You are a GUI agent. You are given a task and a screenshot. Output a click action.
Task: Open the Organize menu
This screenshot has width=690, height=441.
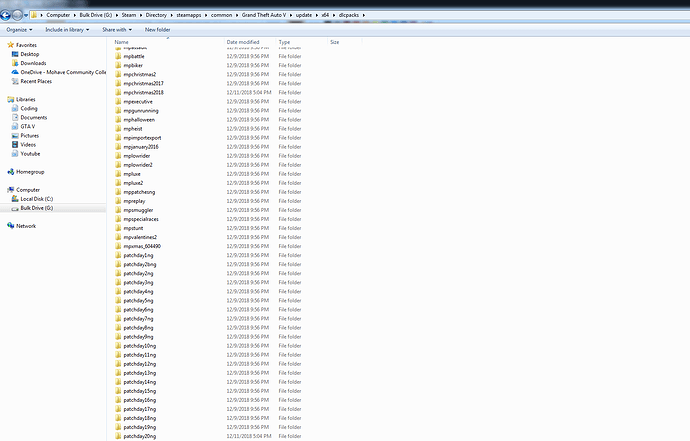19,30
